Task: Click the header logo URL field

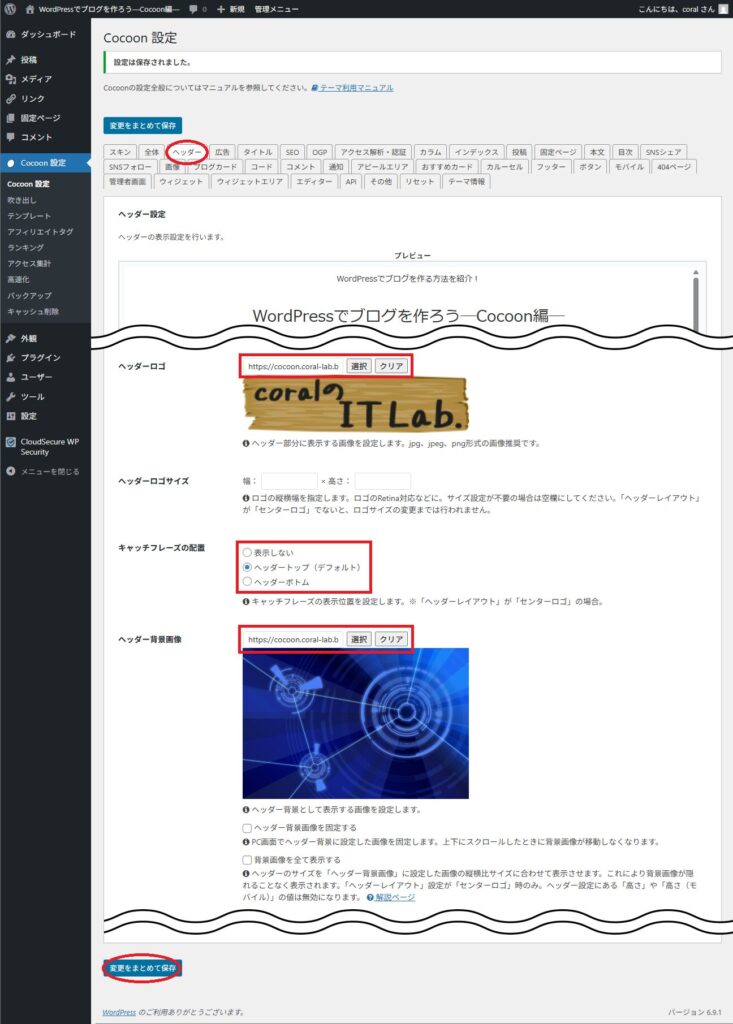Action: [x=293, y=366]
